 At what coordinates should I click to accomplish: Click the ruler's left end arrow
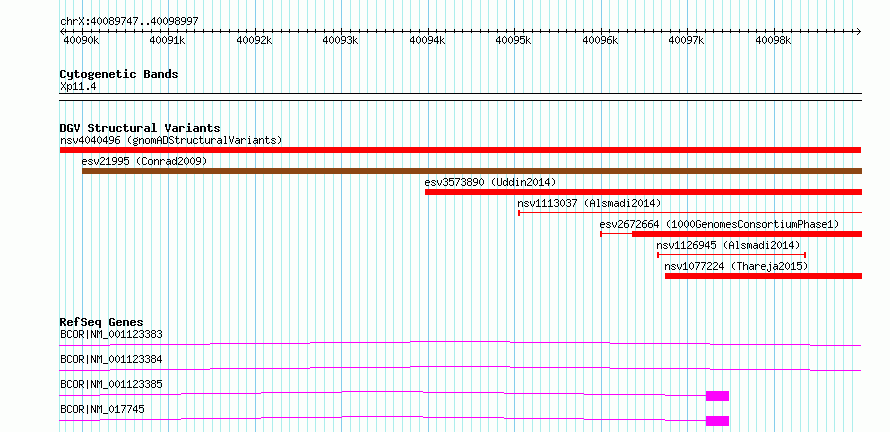62,31
